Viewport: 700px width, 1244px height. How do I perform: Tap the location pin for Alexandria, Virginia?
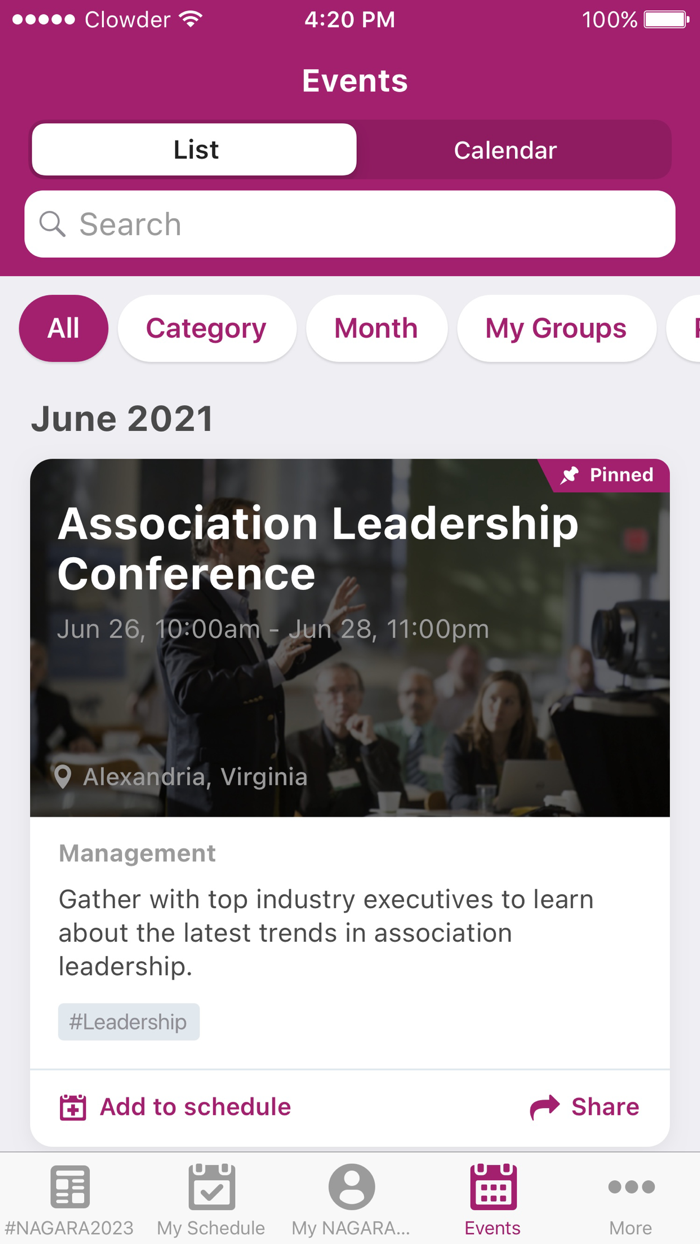pyautogui.click(x=64, y=777)
